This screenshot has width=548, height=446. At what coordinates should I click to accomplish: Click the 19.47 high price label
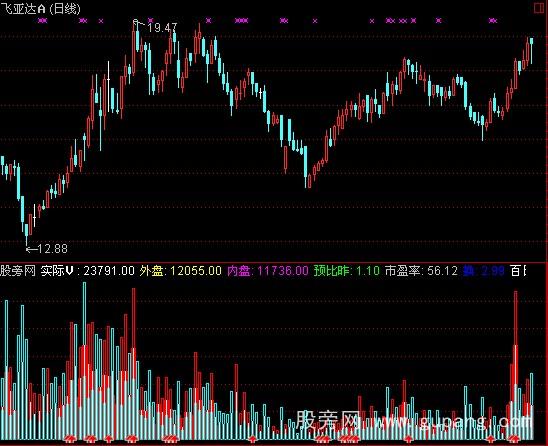(x=162, y=28)
